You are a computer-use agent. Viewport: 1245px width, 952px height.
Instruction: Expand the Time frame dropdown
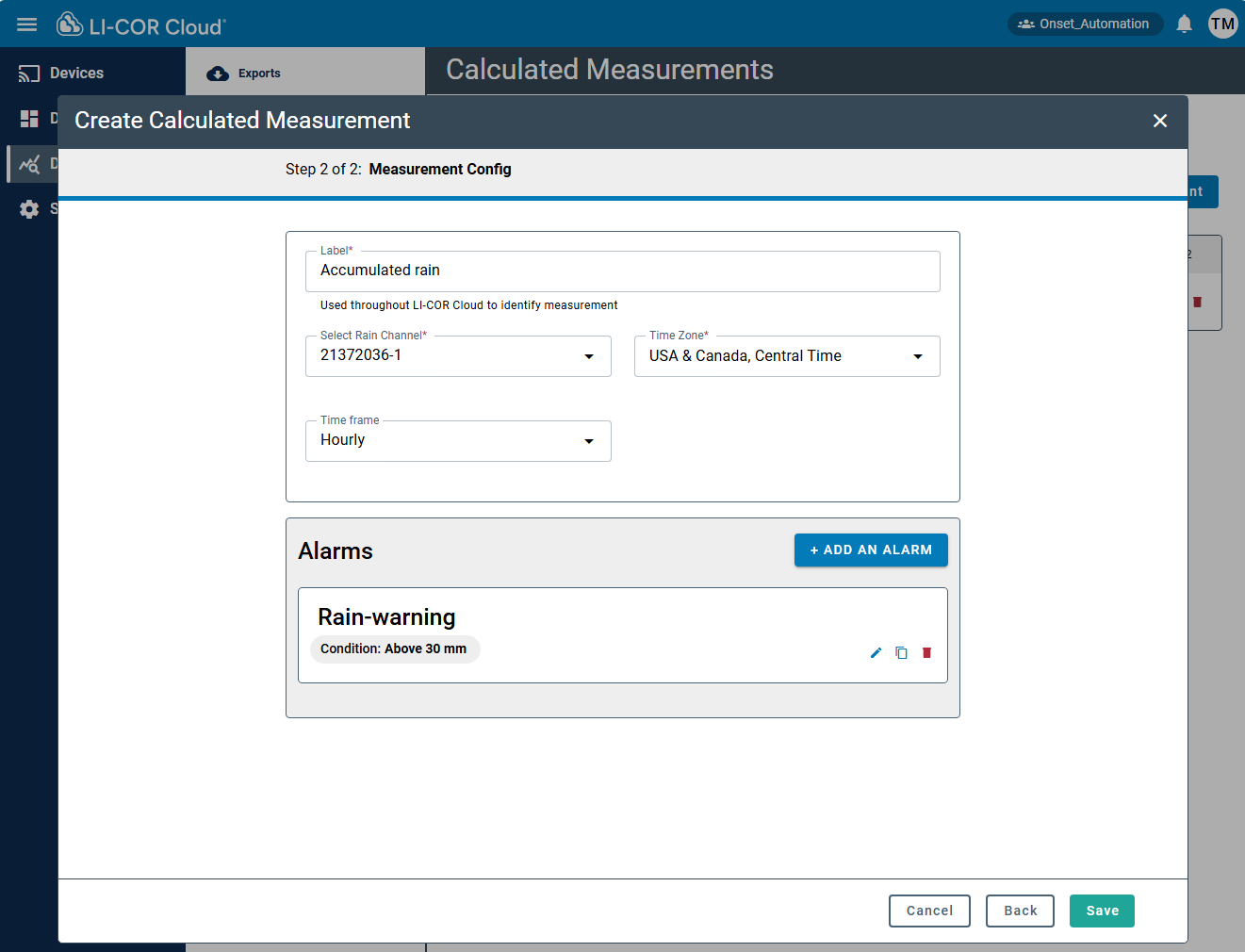pos(458,441)
